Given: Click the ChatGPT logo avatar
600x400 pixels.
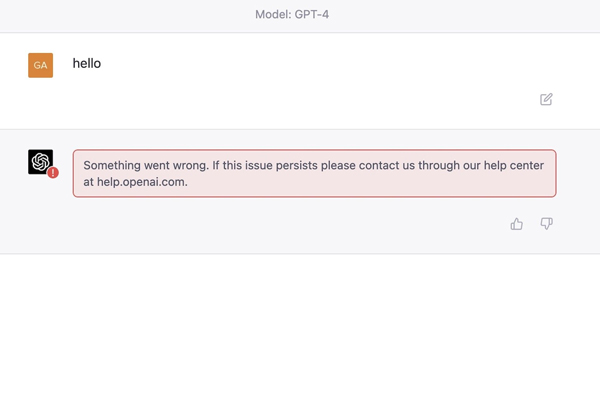Looking at the screenshot, I should coord(40,162).
